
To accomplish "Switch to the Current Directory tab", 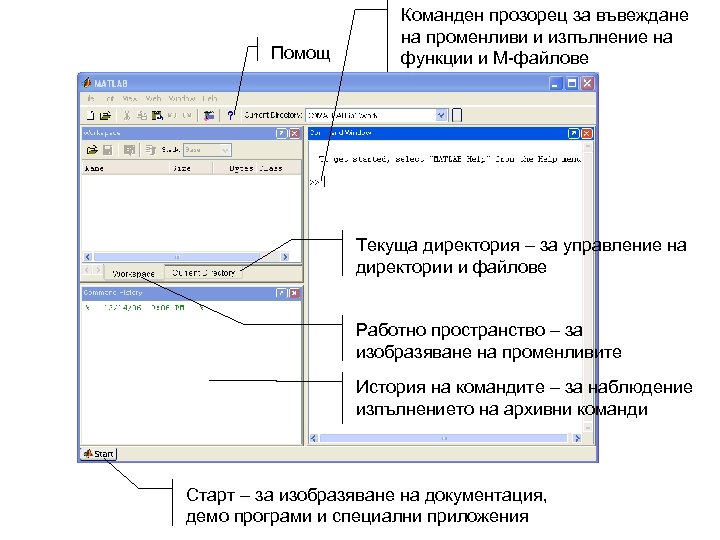I will pos(203,273).
